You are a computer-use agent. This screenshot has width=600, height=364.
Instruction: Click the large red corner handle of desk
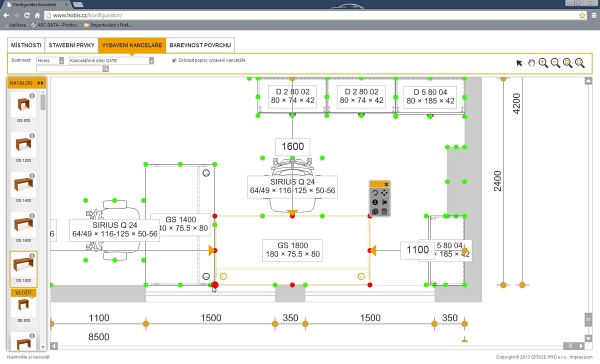coord(215,285)
